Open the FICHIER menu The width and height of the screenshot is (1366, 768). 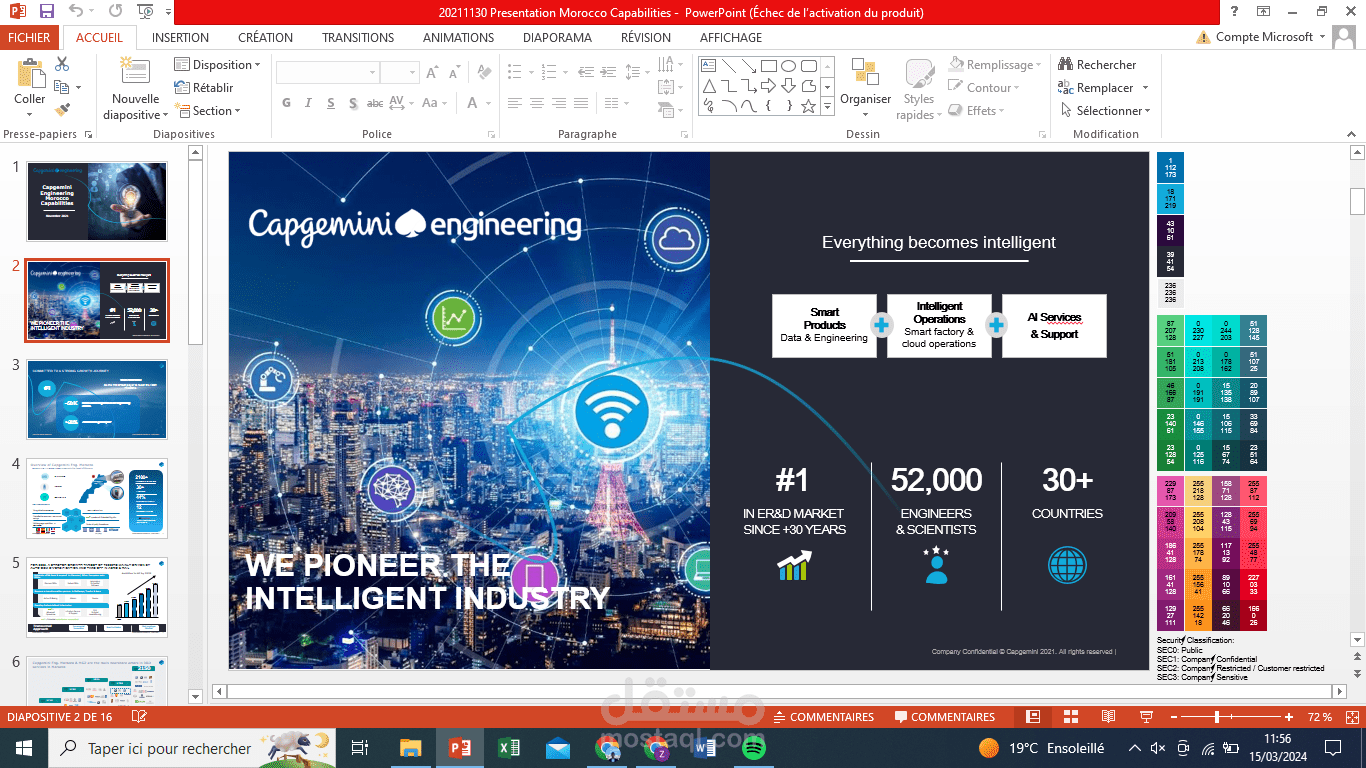pyautogui.click(x=29, y=37)
